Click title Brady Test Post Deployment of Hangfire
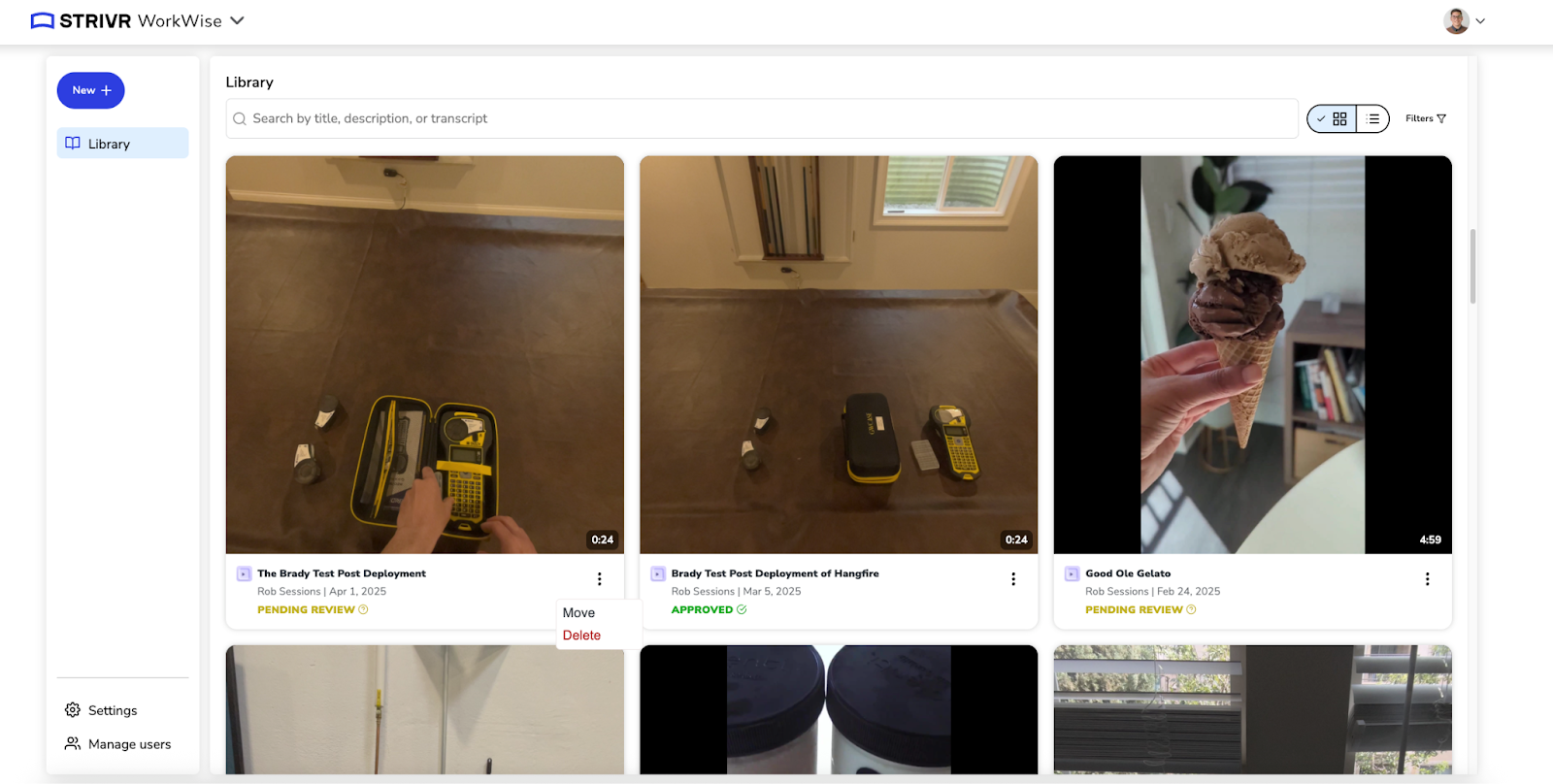Image resolution: width=1553 pixels, height=784 pixels. coord(776,573)
